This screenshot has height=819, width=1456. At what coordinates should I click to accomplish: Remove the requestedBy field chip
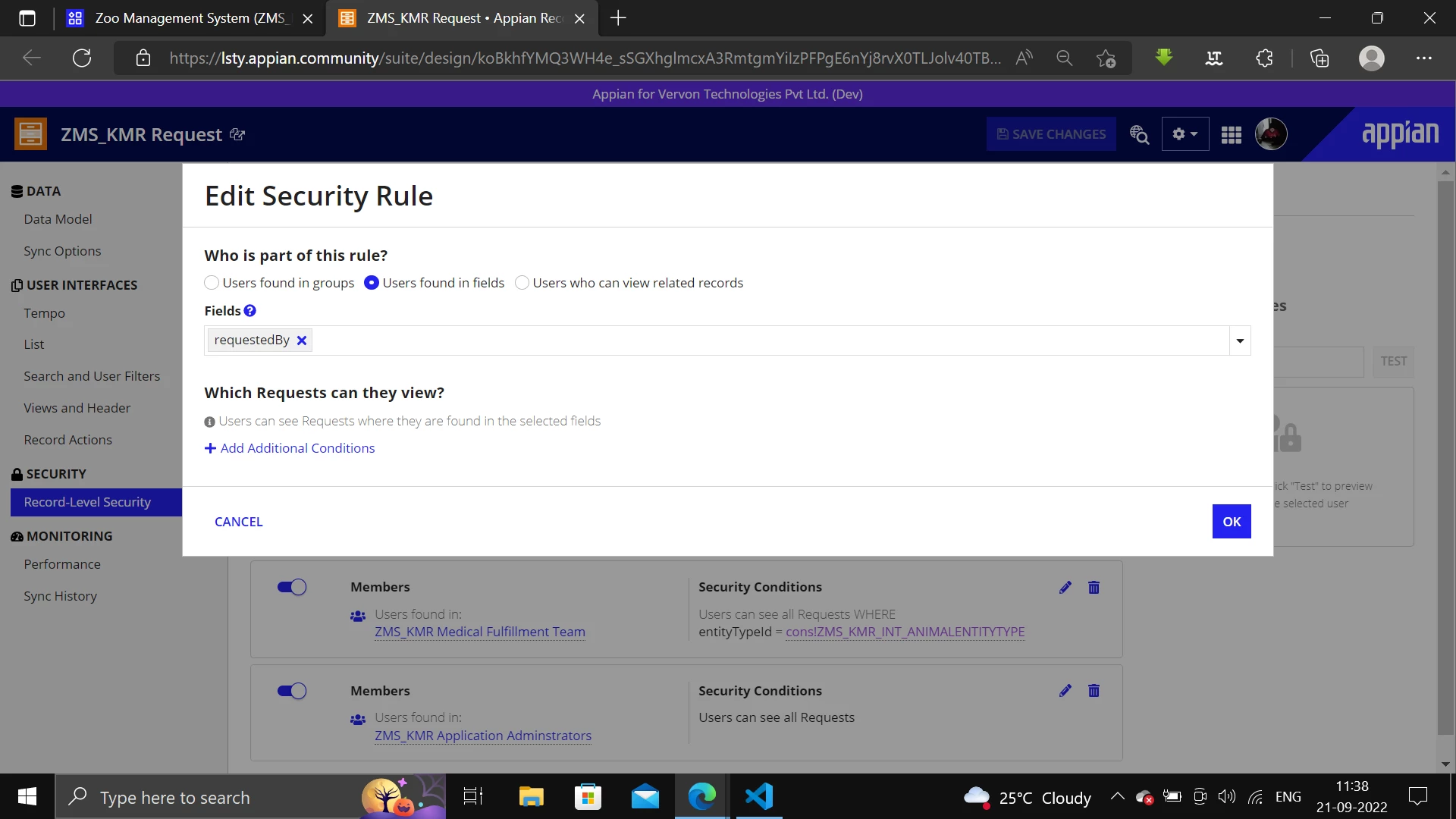[x=302, y=340]
